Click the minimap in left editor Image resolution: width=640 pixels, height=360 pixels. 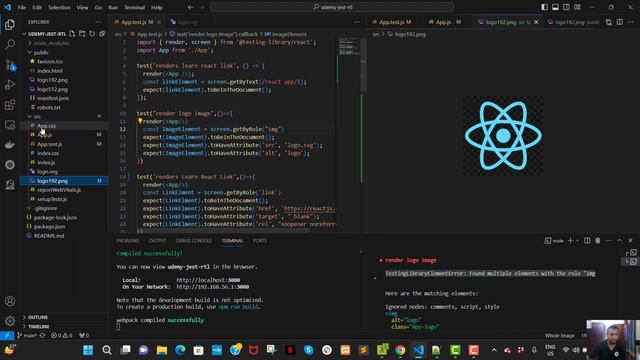point(349,47)
